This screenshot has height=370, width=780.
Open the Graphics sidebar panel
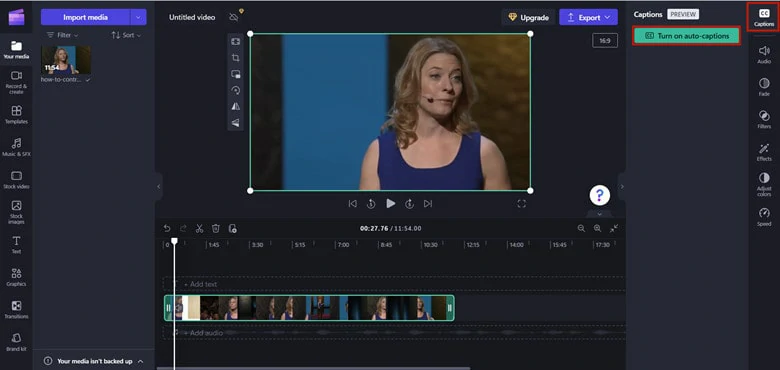pos(16,278)
